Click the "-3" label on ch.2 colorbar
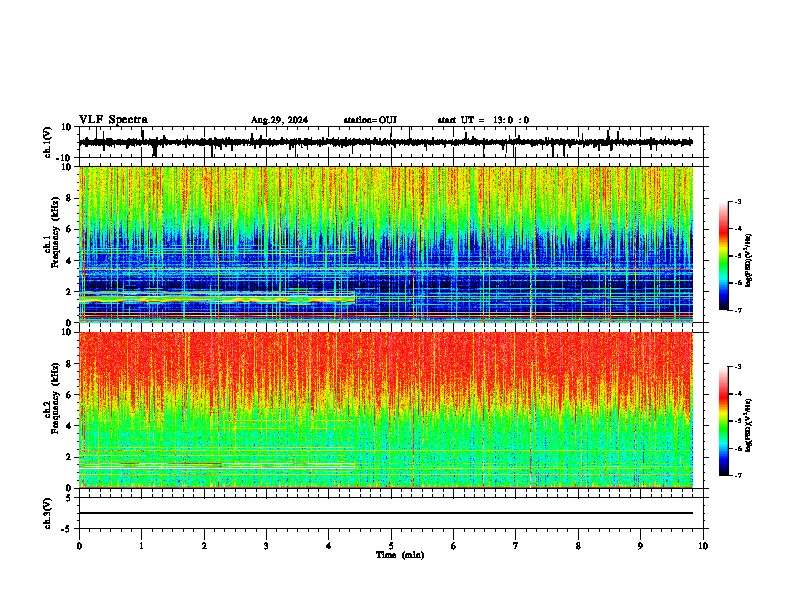This screenshot has width=792, height=612. (737, 367)
